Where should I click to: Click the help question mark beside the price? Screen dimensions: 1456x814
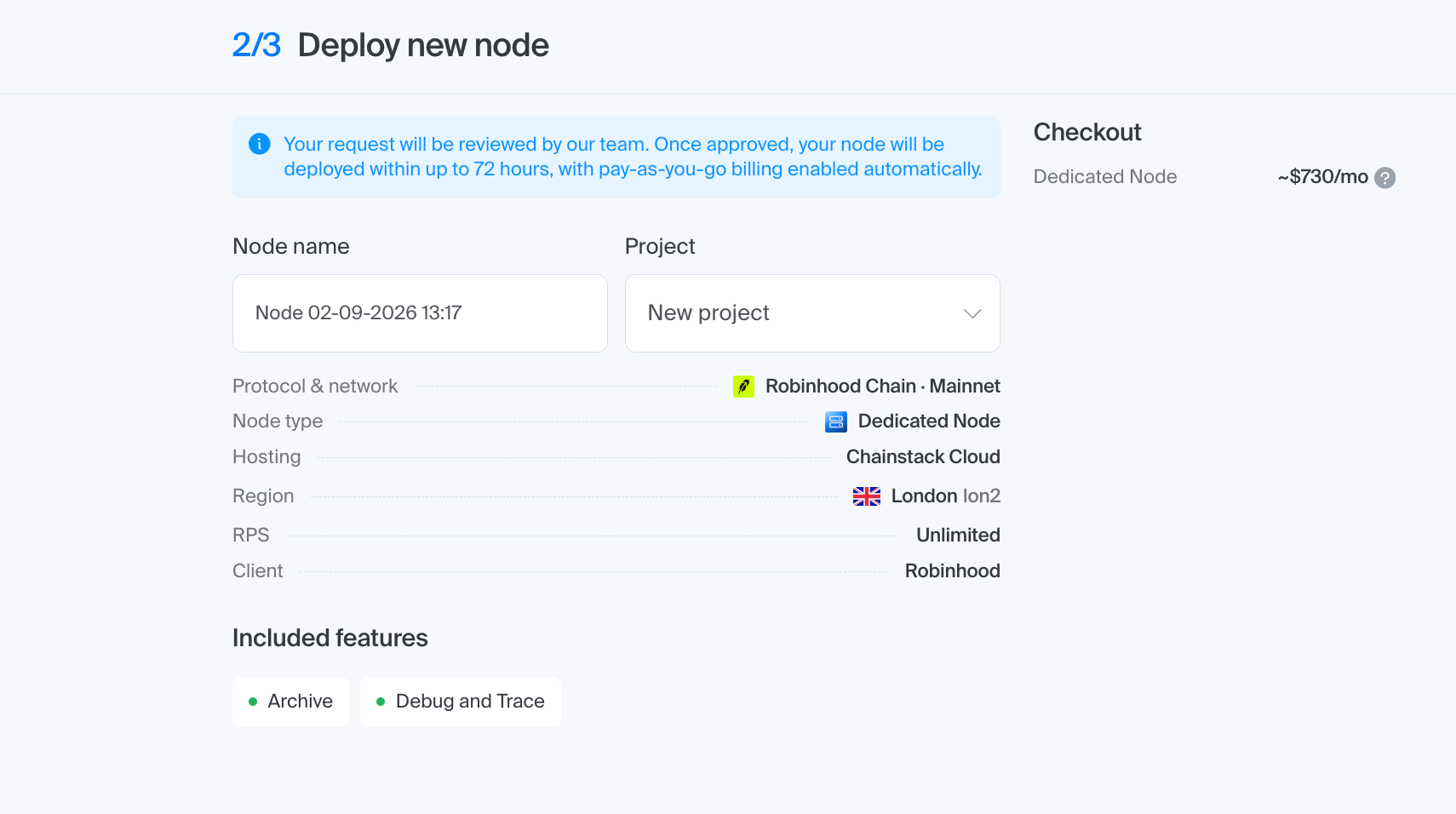tap(1385, 177)
